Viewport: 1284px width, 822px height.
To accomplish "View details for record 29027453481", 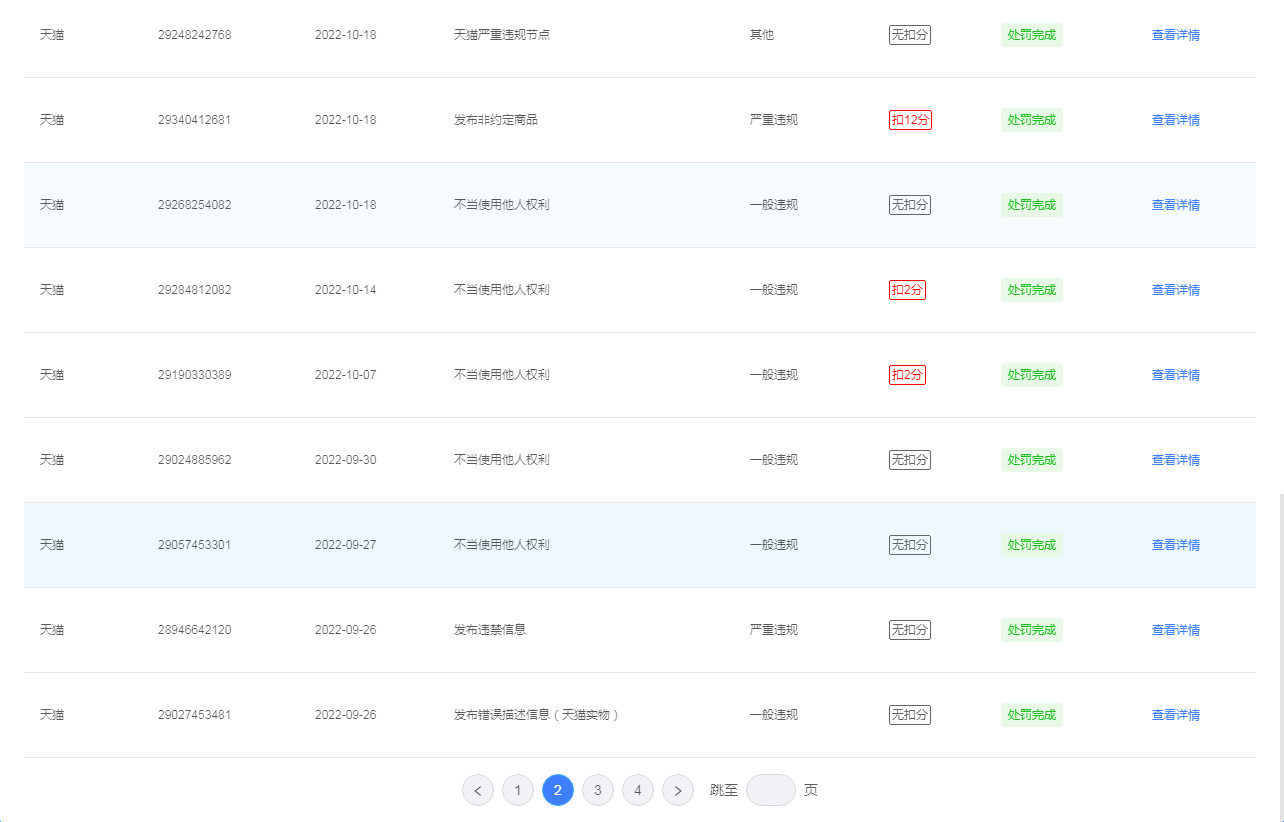I will coord(1175,715).
